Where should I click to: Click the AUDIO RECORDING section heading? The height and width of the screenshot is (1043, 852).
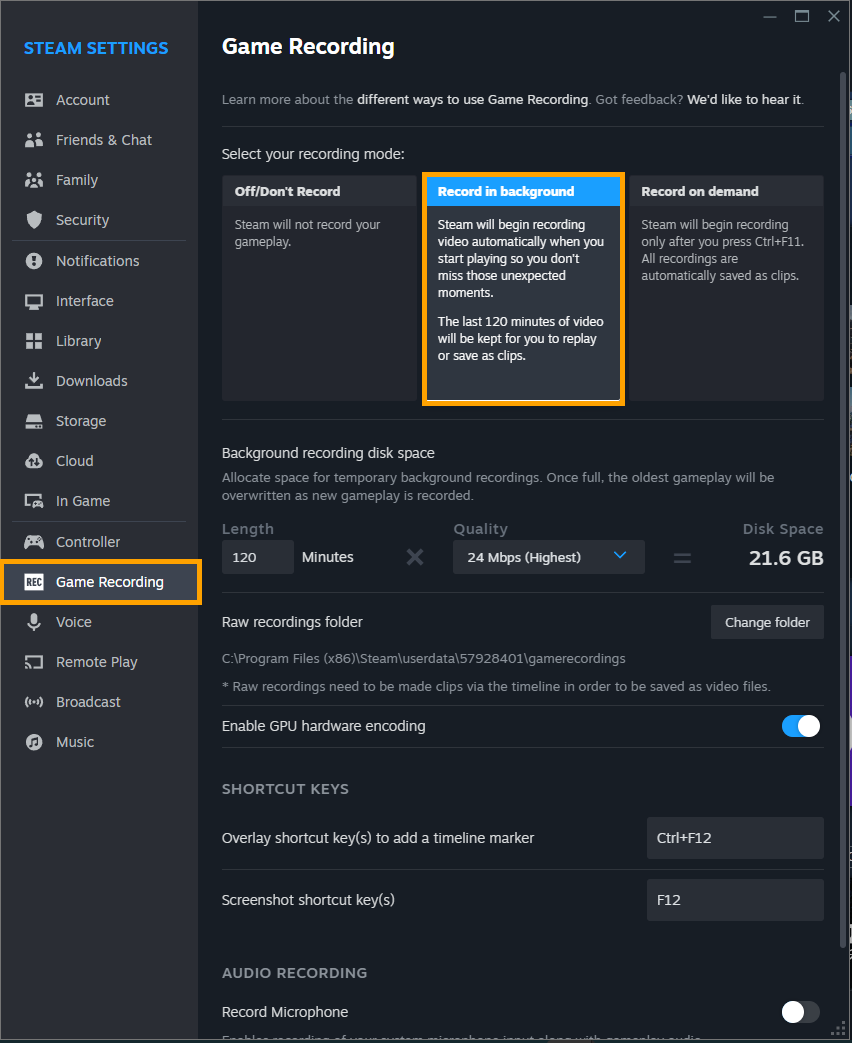(x=295, y=973)
